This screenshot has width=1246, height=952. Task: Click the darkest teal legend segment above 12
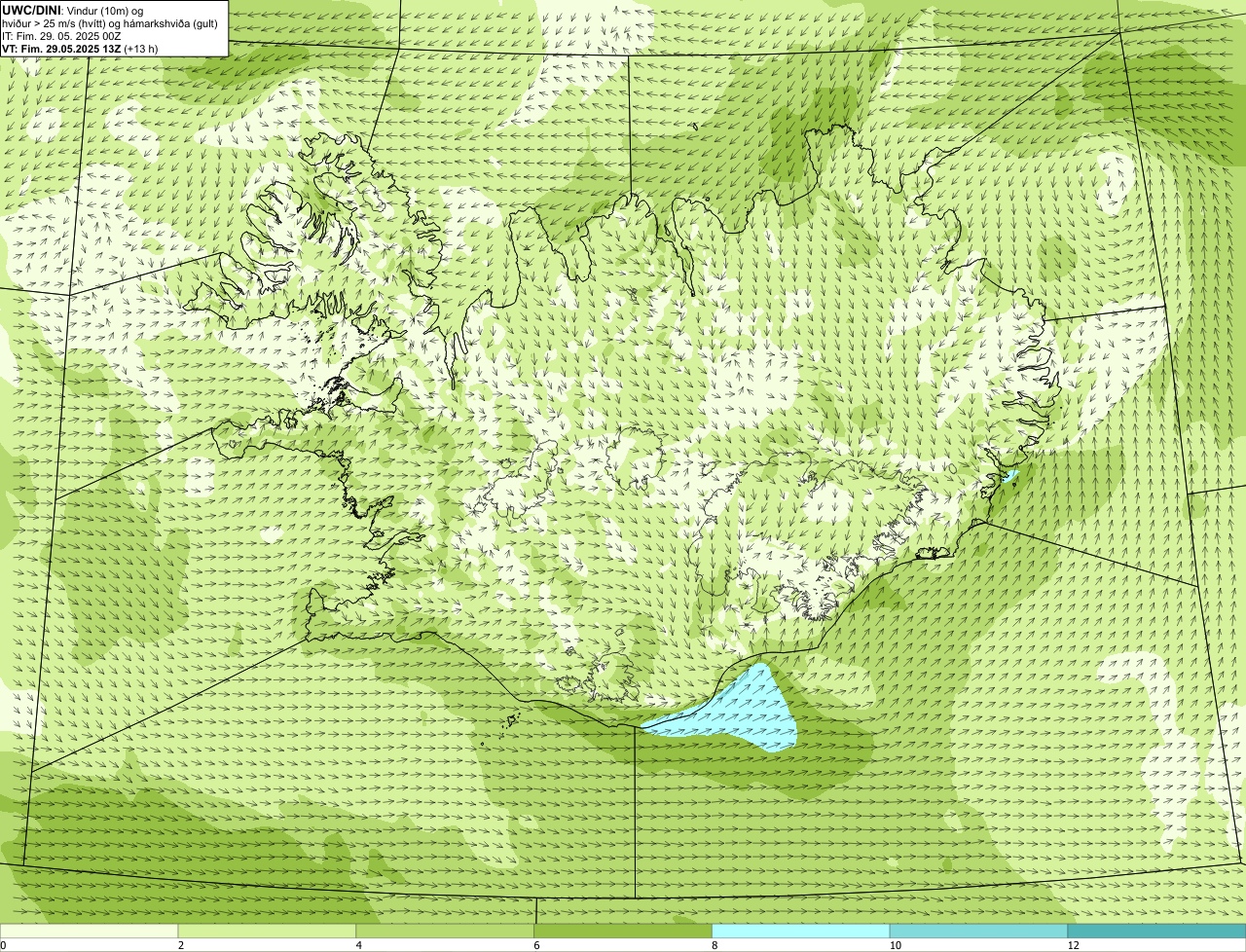coord(1156,931)
